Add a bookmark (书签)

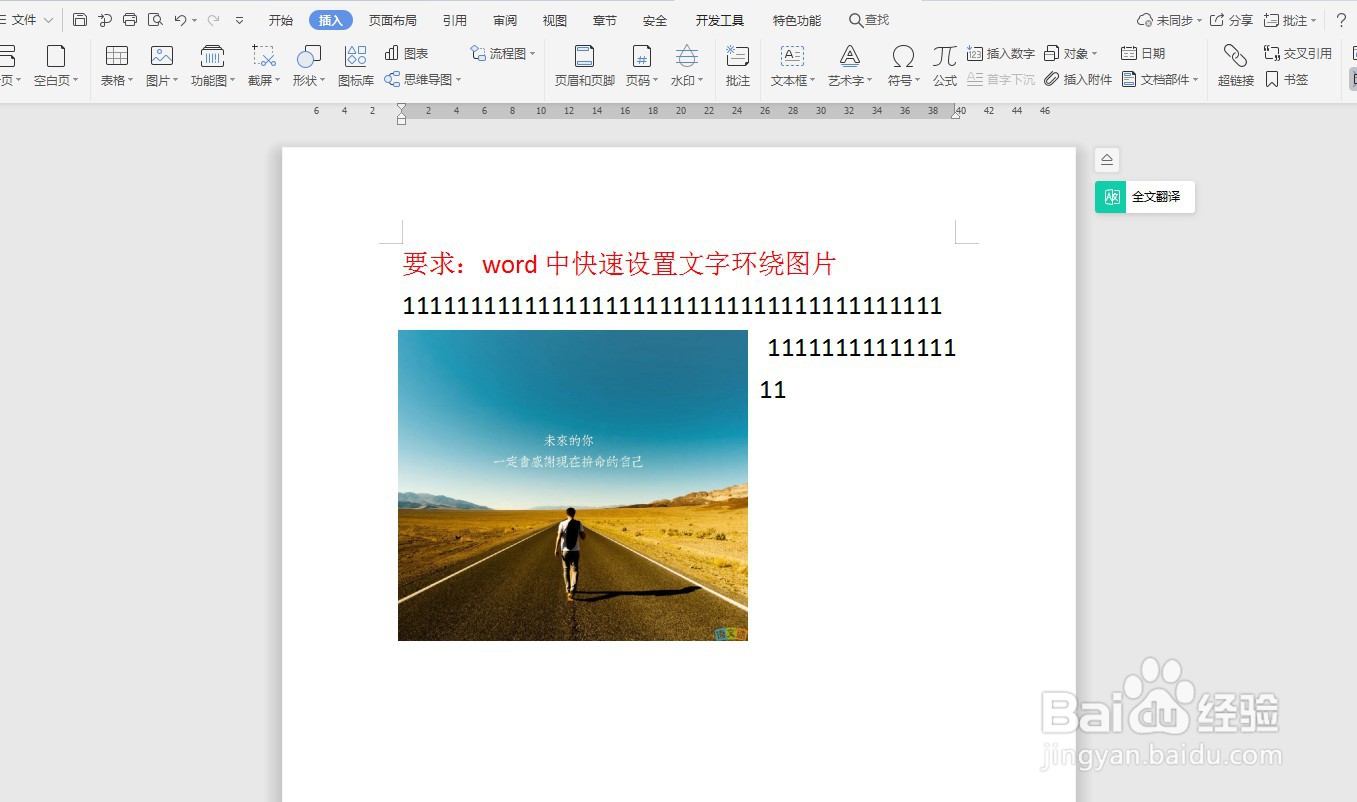point(1286,79)
